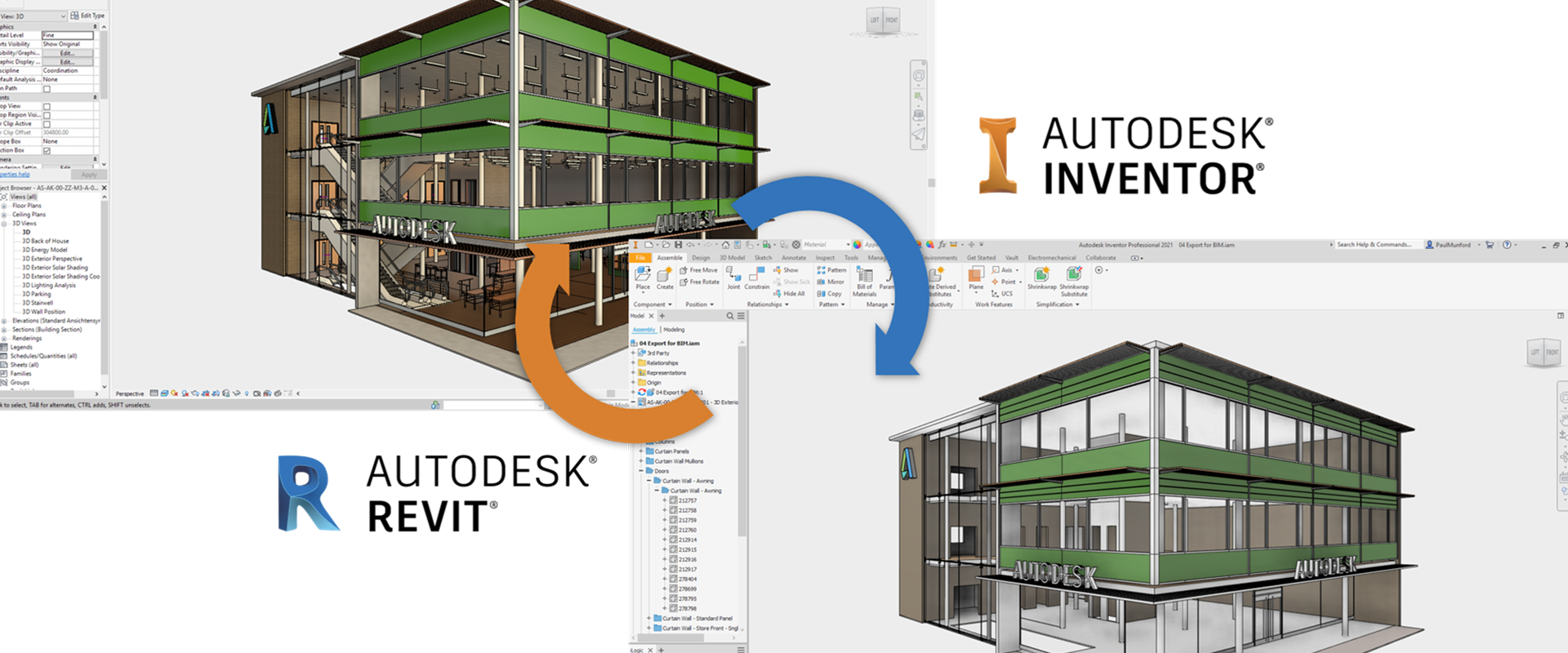This screenshot has width=1568, height=653.
Task: Click the Mirror pattern tool
Action: (x=831, y=282)
